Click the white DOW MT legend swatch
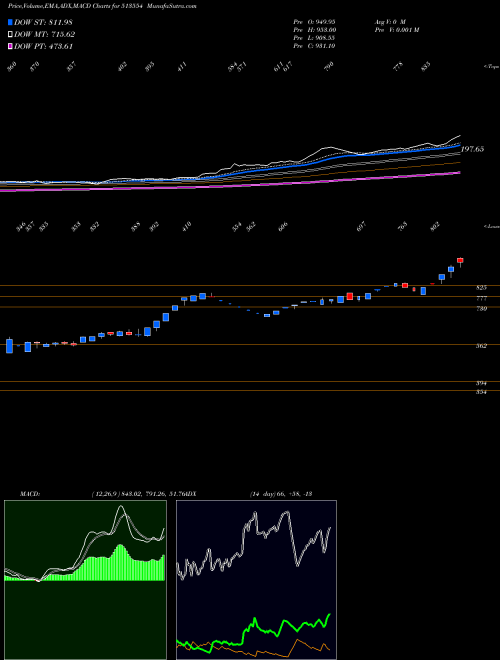 point(10,34)
